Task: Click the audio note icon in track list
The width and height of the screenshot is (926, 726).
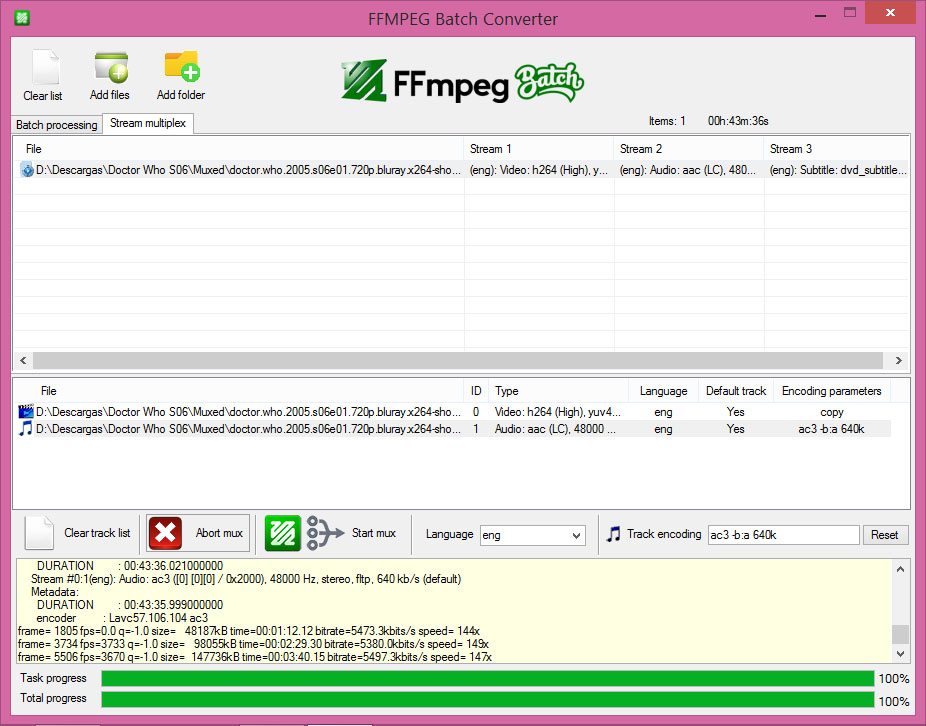Action: [25, 429]
